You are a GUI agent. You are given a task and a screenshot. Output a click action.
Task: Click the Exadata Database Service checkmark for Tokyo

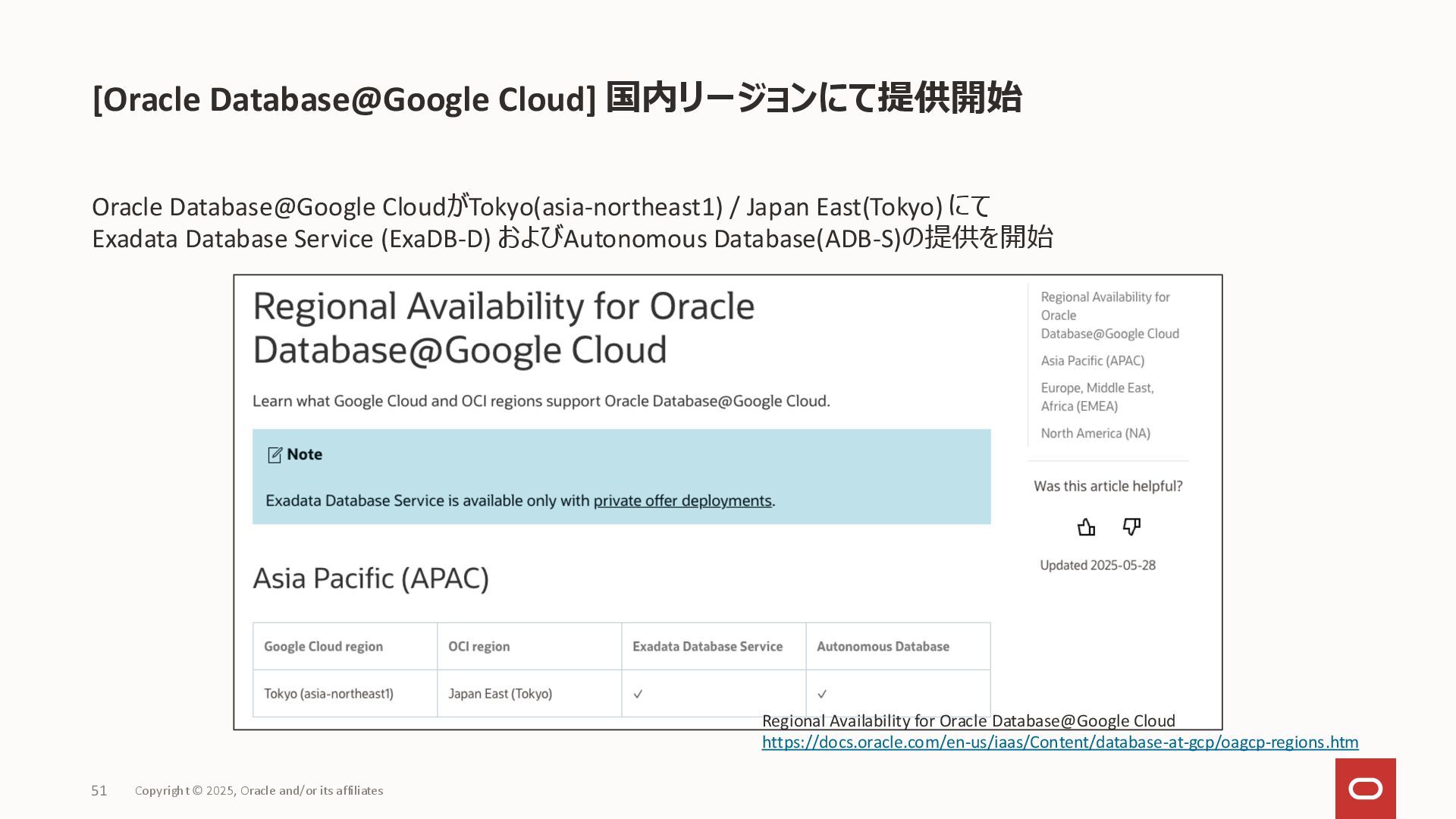click(x=638, y=694)
